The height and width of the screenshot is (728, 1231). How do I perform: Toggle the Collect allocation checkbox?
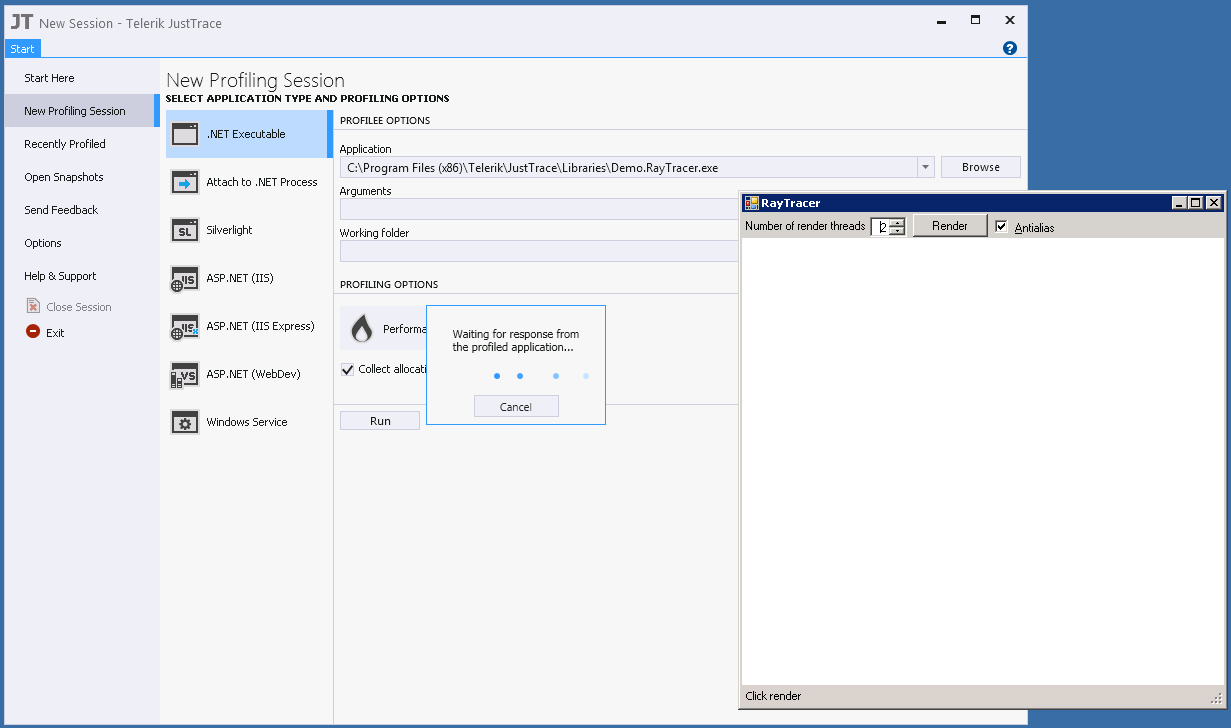pos(348,369)
